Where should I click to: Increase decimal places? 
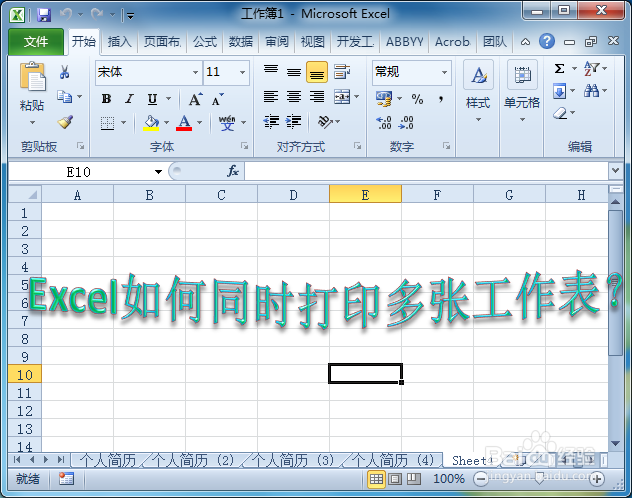pos(384,122)
